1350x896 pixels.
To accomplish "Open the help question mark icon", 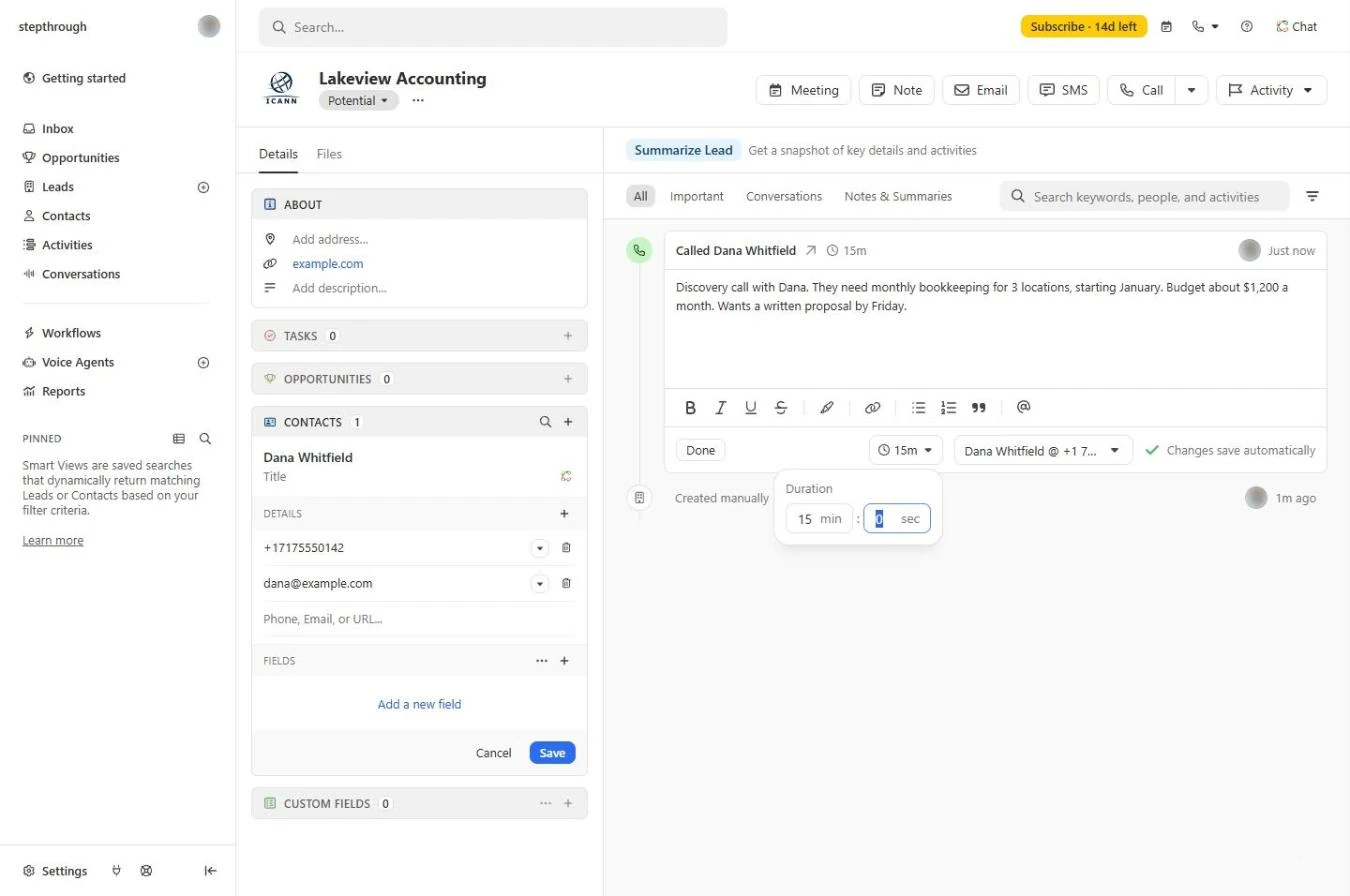I will point(1246,27).
